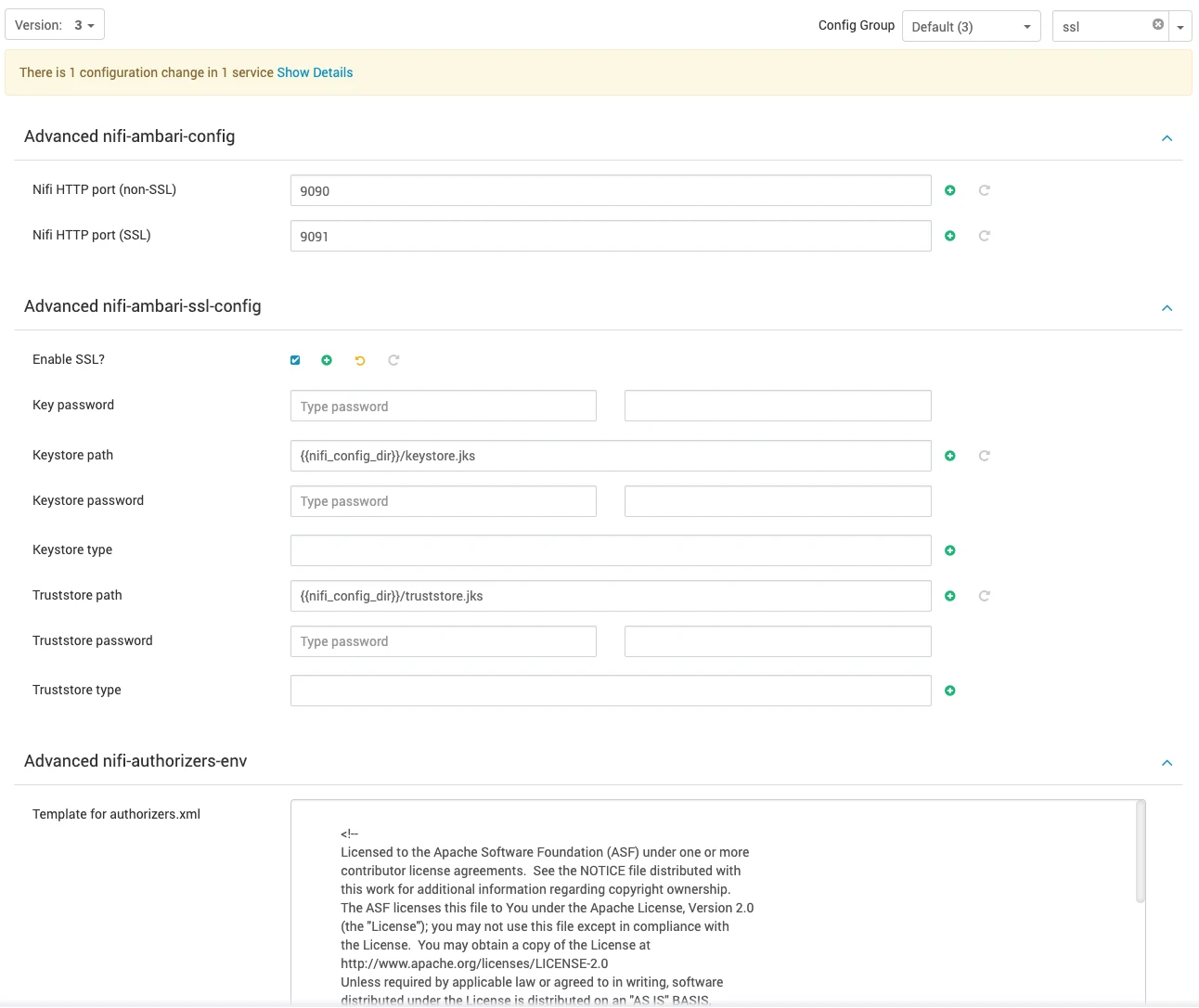The image size is (1199, 1008).
Task: Set recommended value for Enable SSL
Action: (393, 360)
